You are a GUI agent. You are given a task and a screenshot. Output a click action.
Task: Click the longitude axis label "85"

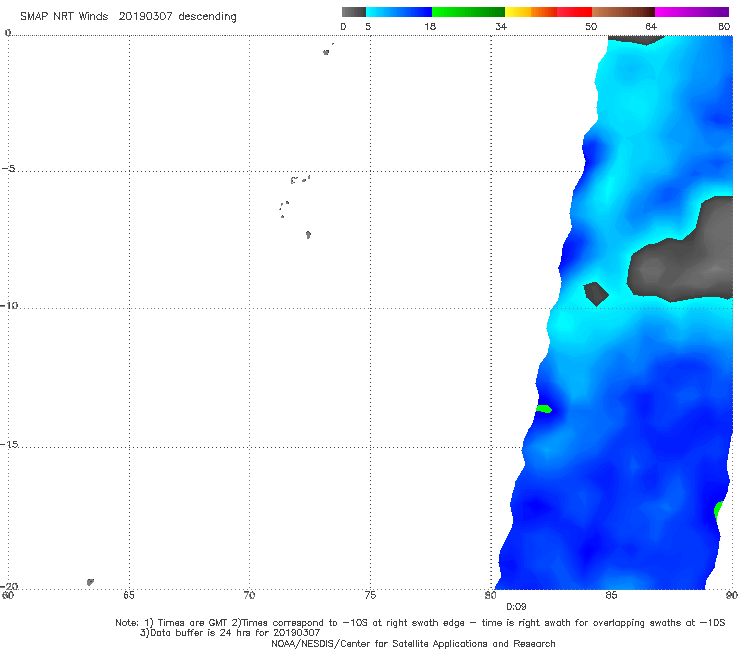point(611,595)
